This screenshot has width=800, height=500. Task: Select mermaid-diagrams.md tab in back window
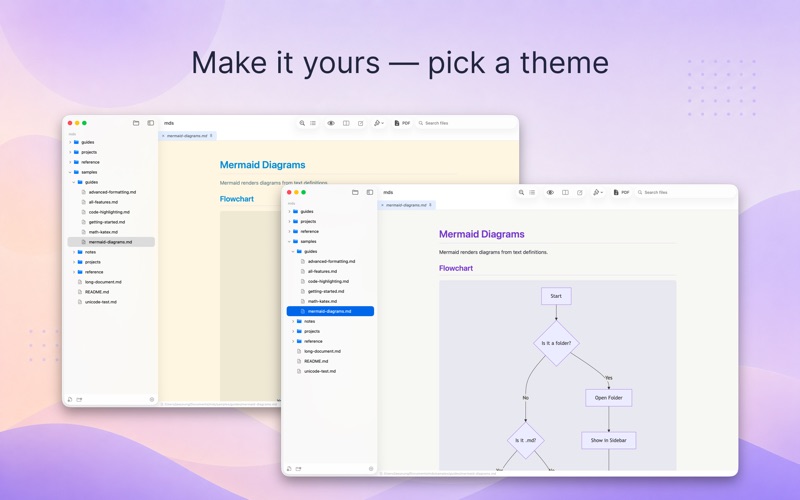point(187,136)
